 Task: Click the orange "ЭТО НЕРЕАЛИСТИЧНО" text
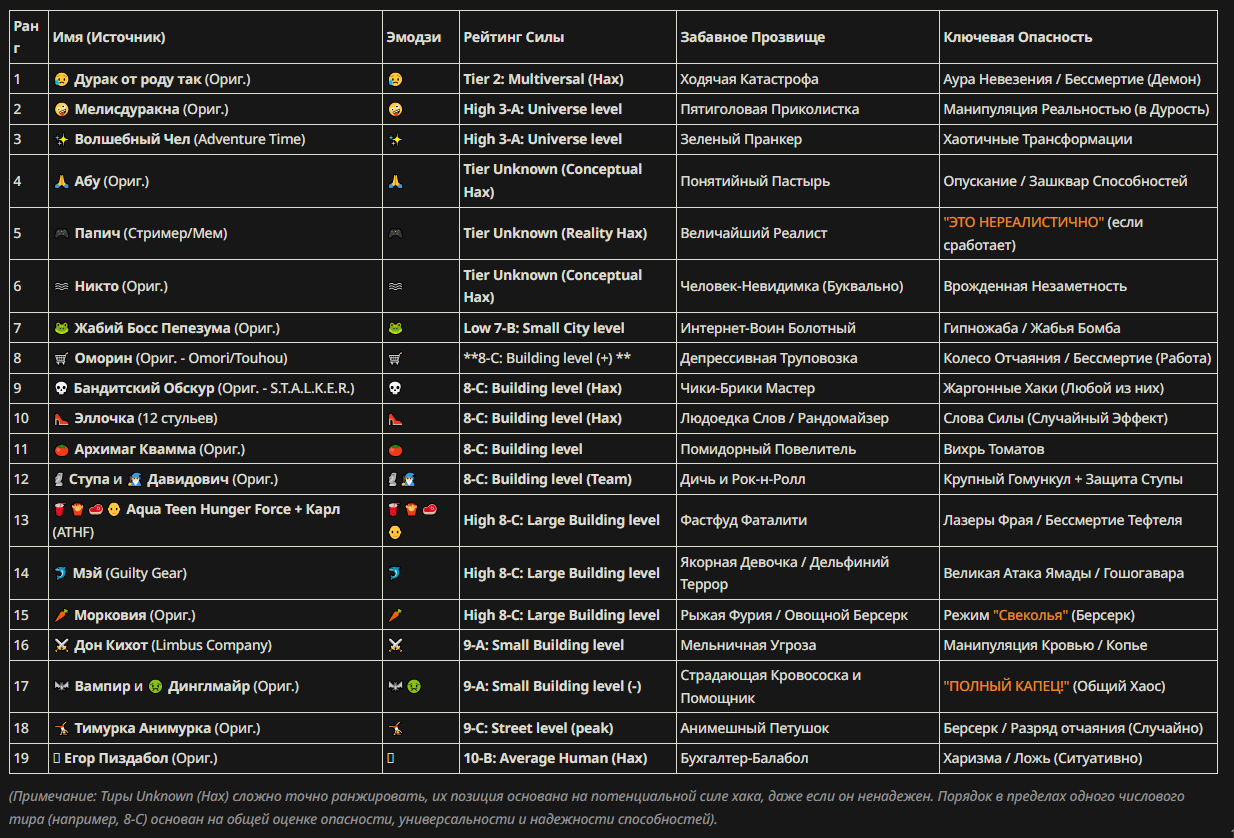click(1023, 222)
